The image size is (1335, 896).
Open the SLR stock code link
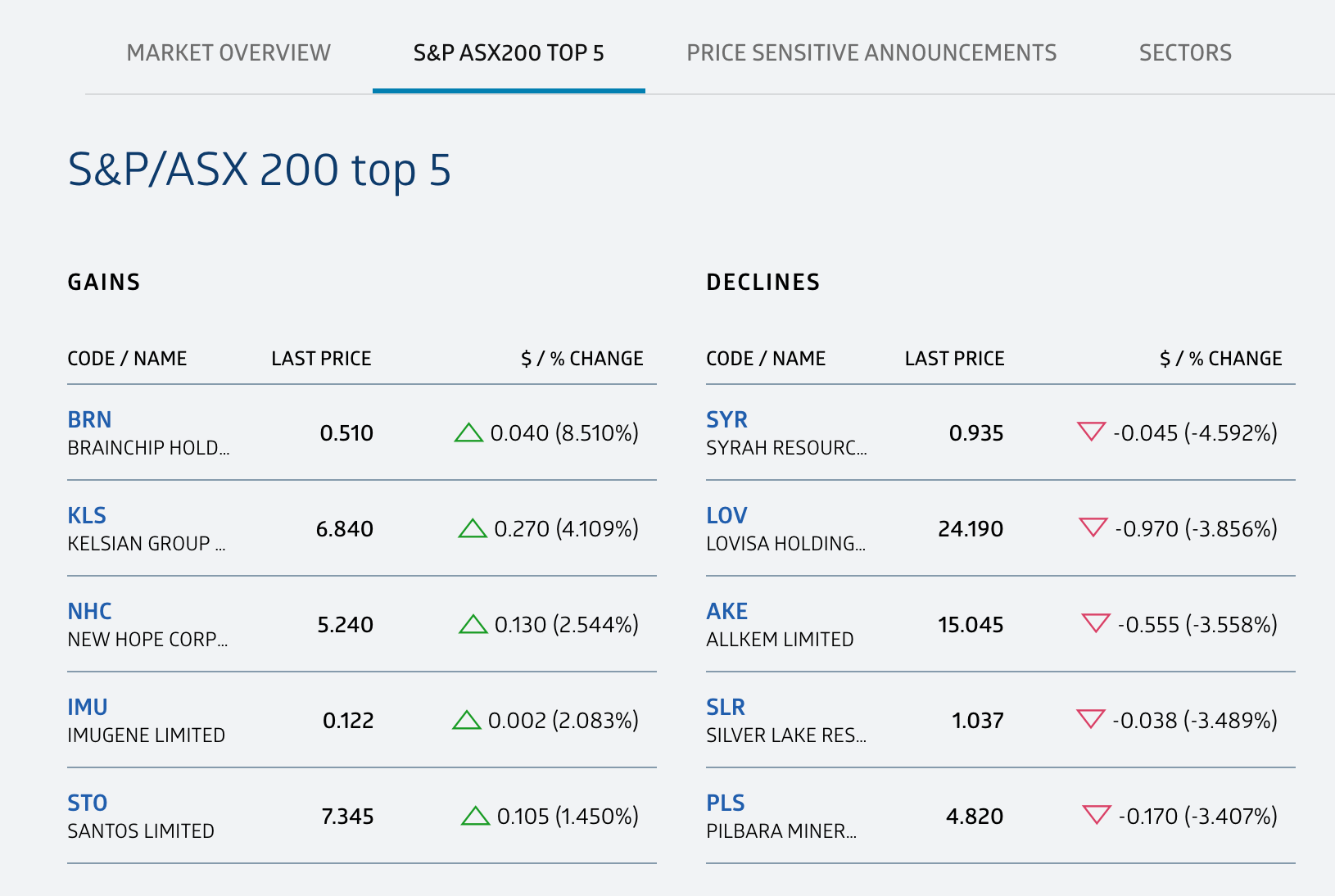(726, 707)
